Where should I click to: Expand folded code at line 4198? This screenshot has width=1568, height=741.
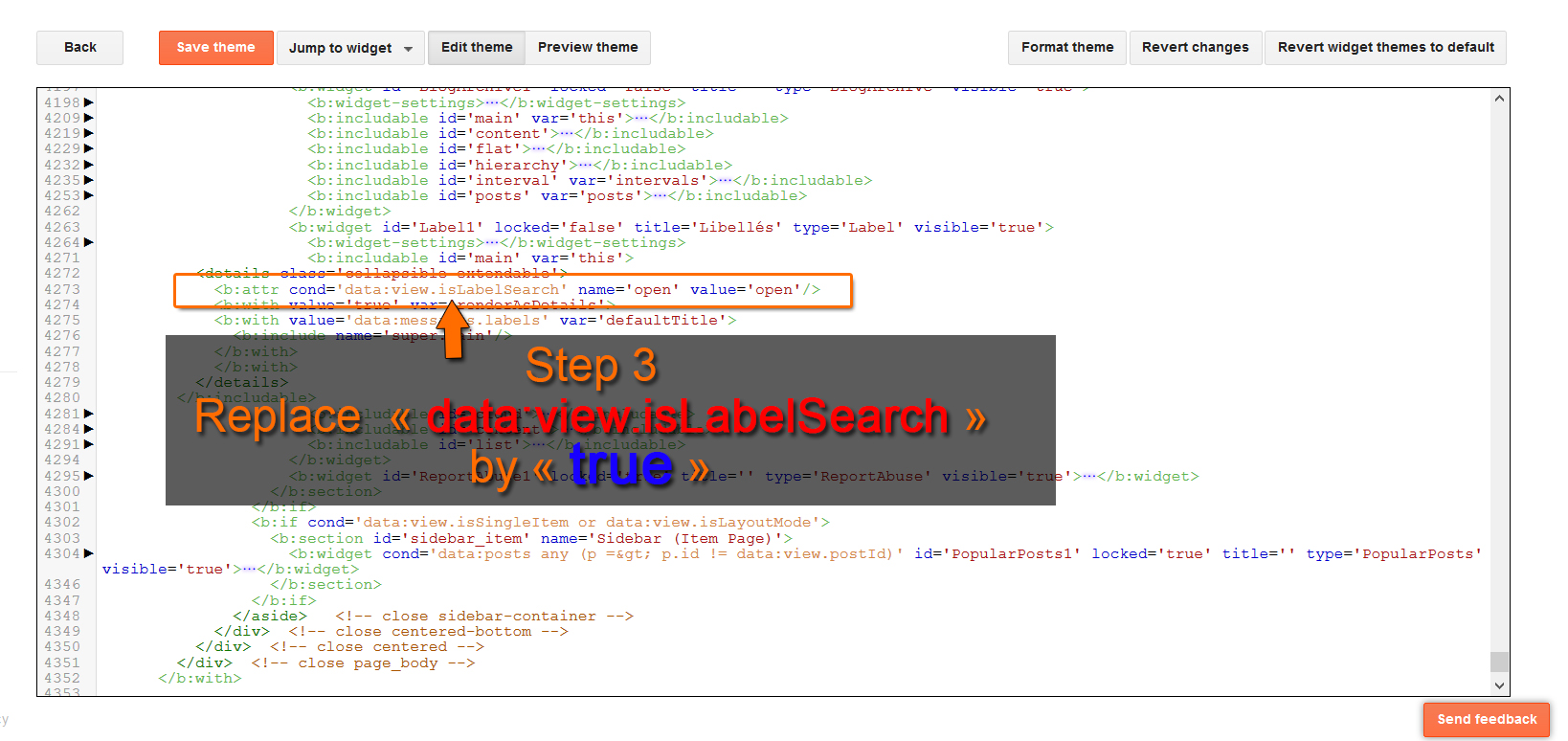pos(89,102)
